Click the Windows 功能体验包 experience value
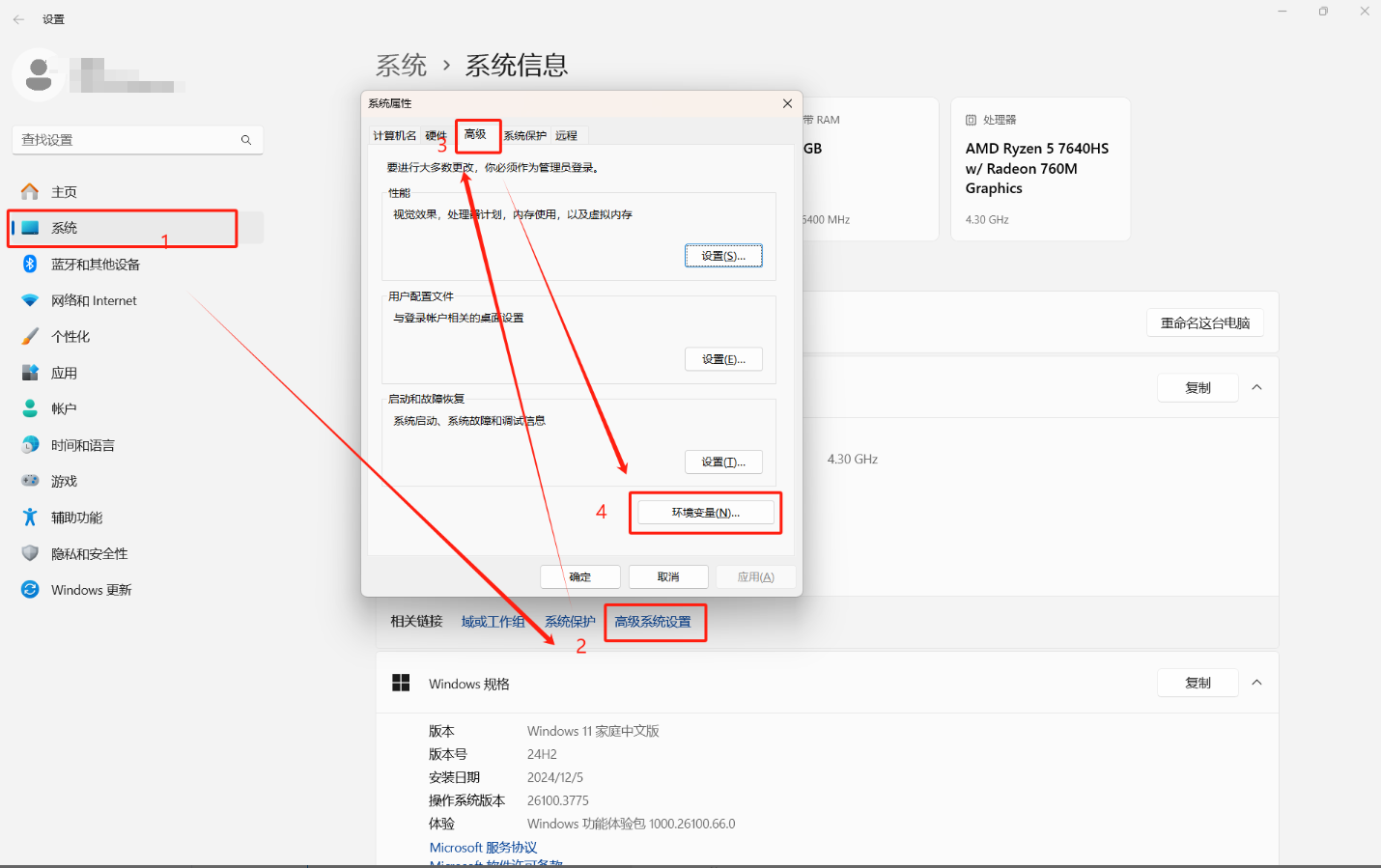 (631, 824)
